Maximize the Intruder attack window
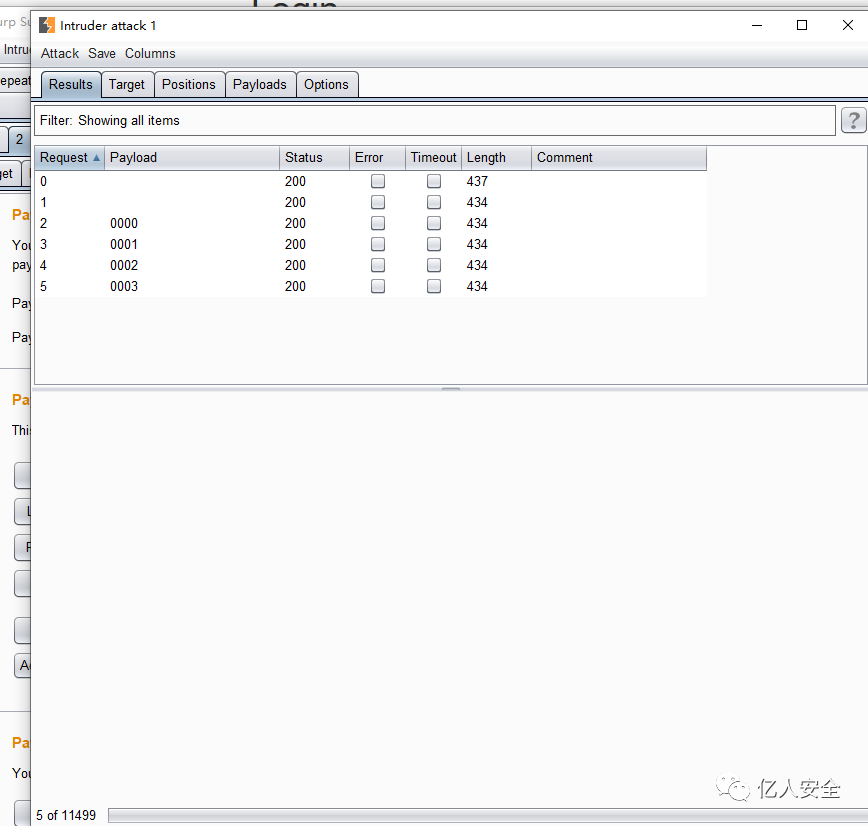868x826 pixels. [x=802, y=25]
